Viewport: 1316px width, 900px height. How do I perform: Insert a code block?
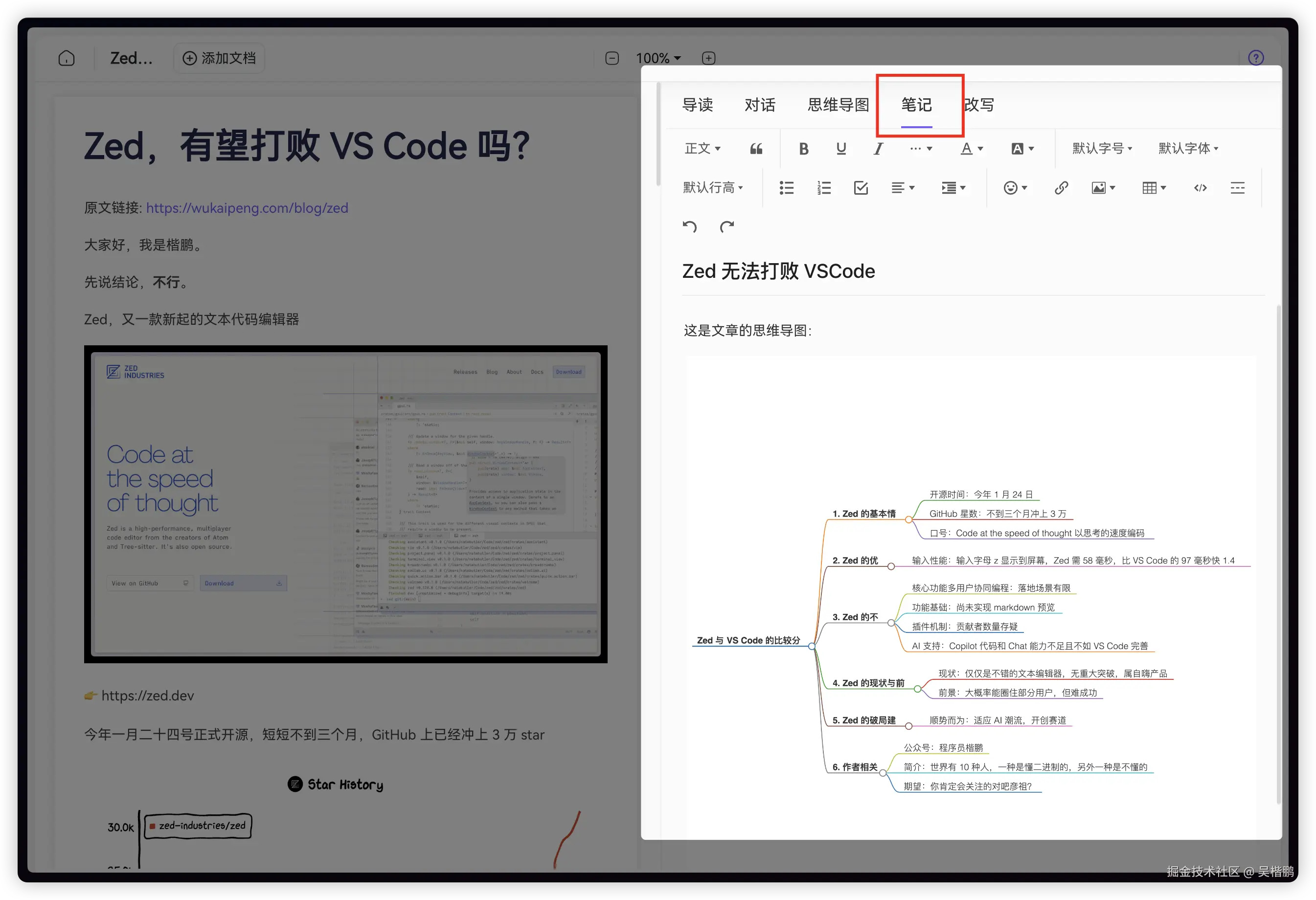[1200, 188]
